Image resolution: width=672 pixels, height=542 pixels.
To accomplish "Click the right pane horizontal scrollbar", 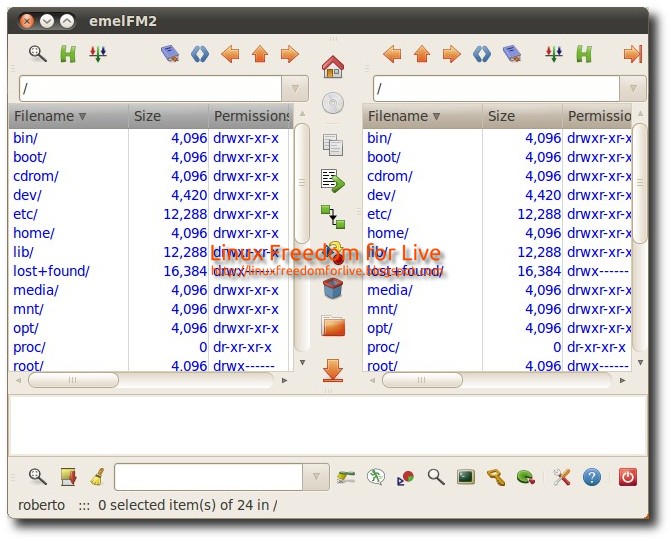I will [x=422, y=380].
